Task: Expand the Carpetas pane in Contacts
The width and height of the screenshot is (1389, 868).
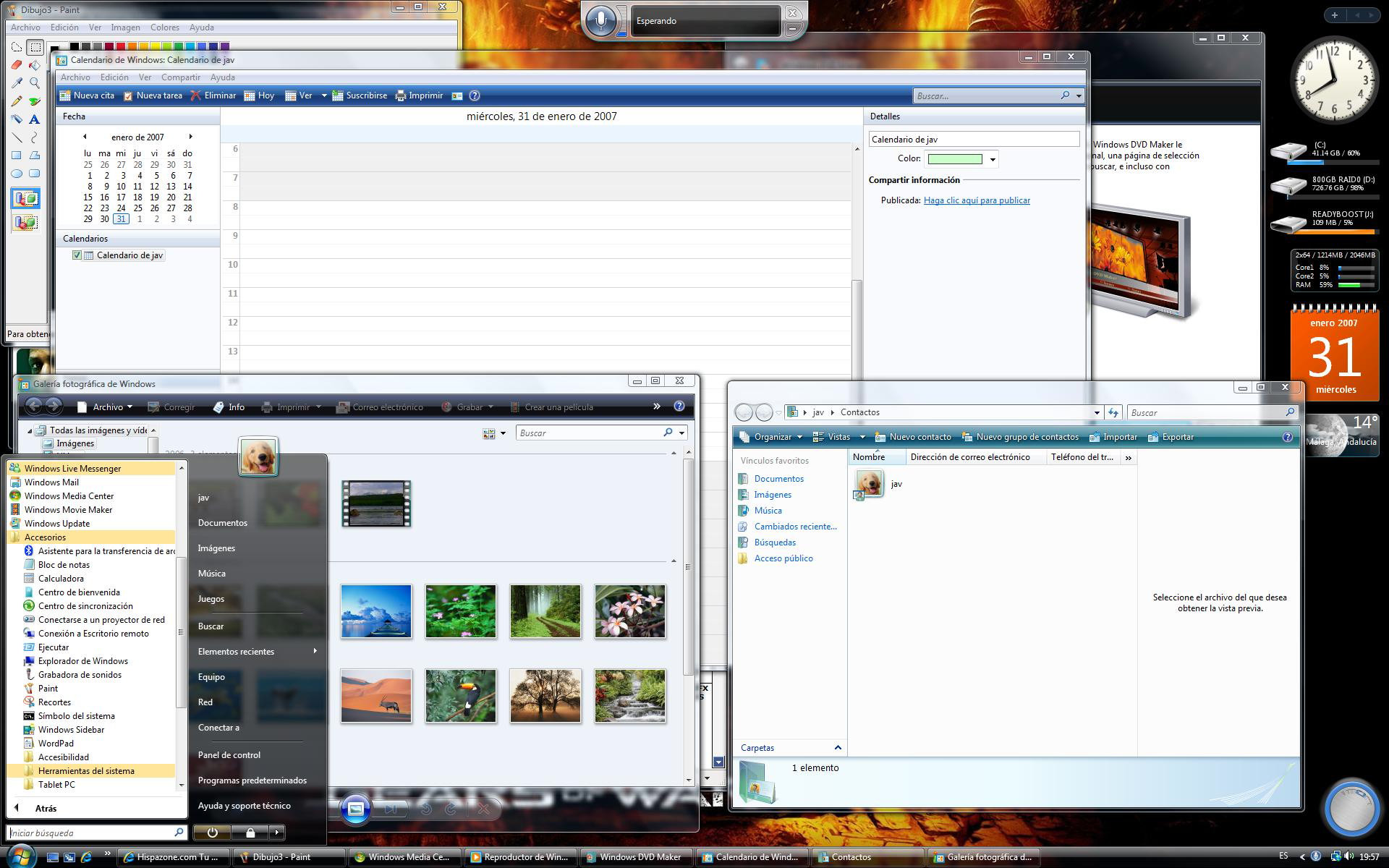Action: pyautogui.click(x=838, y=748)
